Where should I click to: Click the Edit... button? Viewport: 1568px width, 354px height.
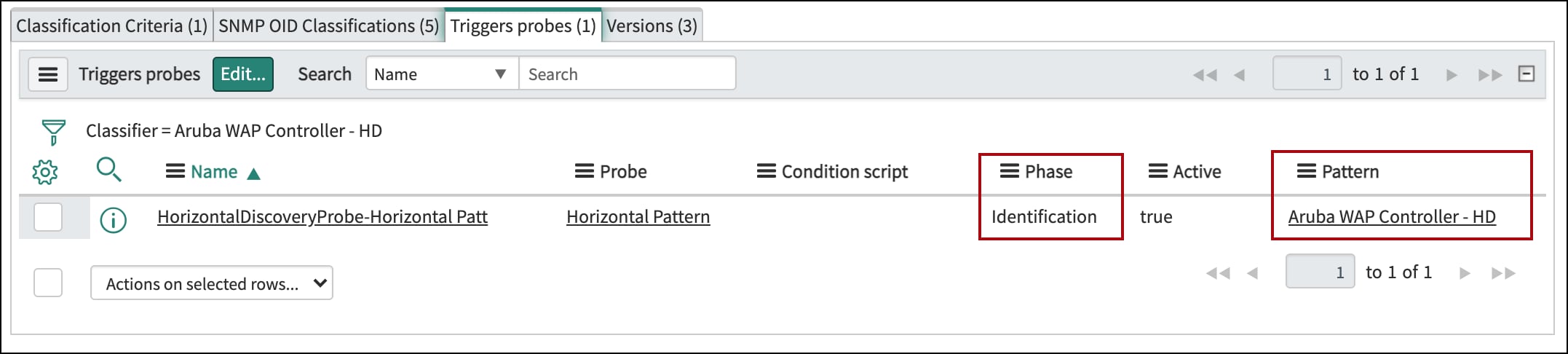coord(243,74)
